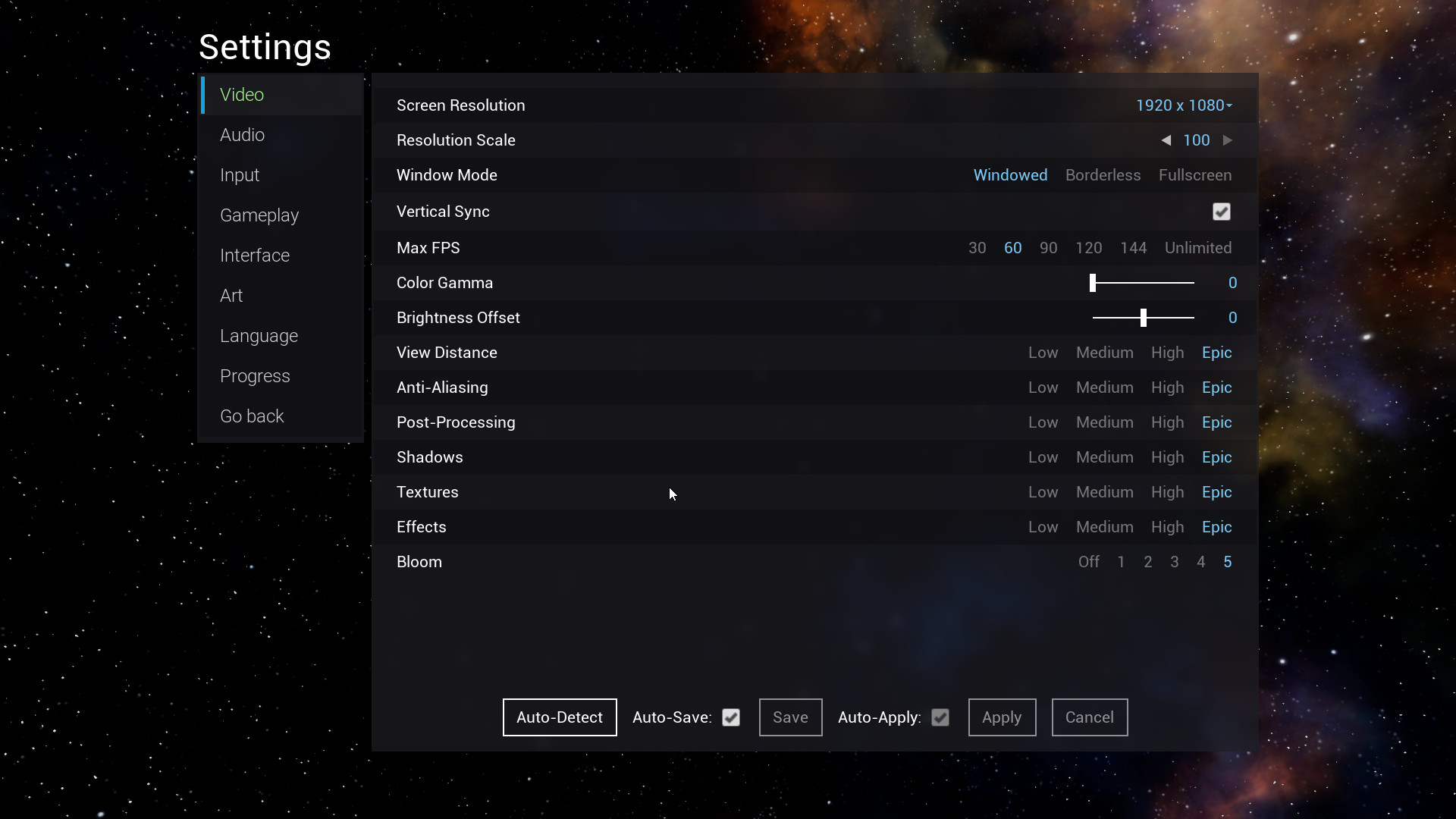Toggle the Vertical Sync checkbox
The height and width of the screenshot is (819, 1456).
pos(1221,212)
